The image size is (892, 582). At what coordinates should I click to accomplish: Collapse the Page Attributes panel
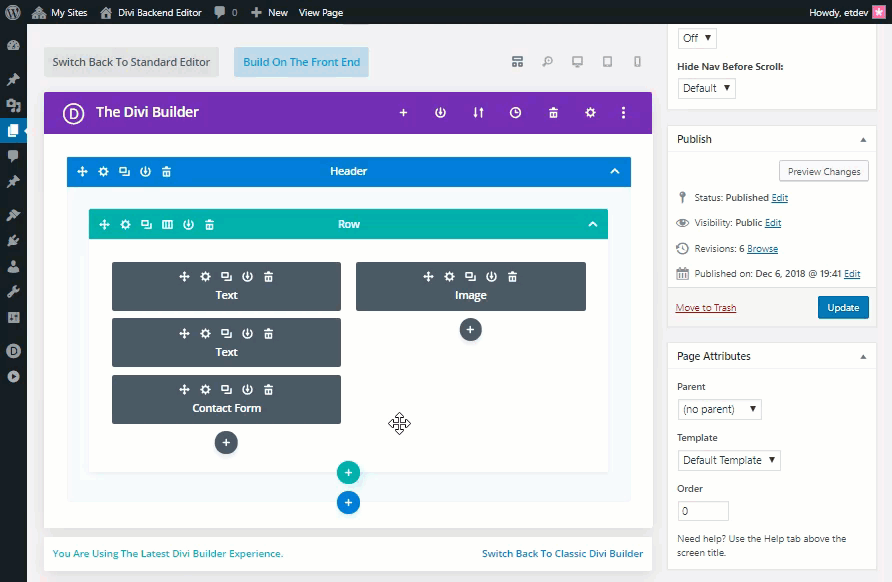(863, 357)
